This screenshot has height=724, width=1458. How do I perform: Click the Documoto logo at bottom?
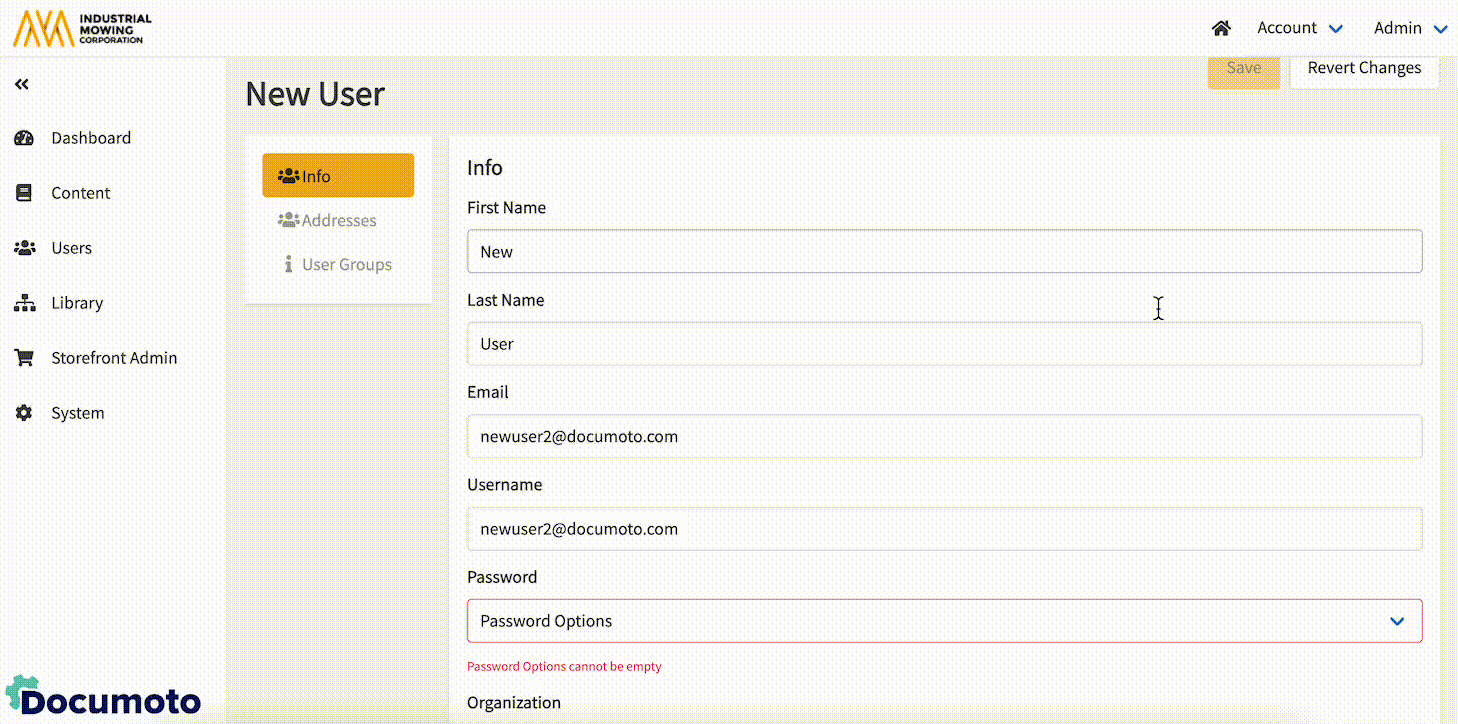[x=104, y=696]
